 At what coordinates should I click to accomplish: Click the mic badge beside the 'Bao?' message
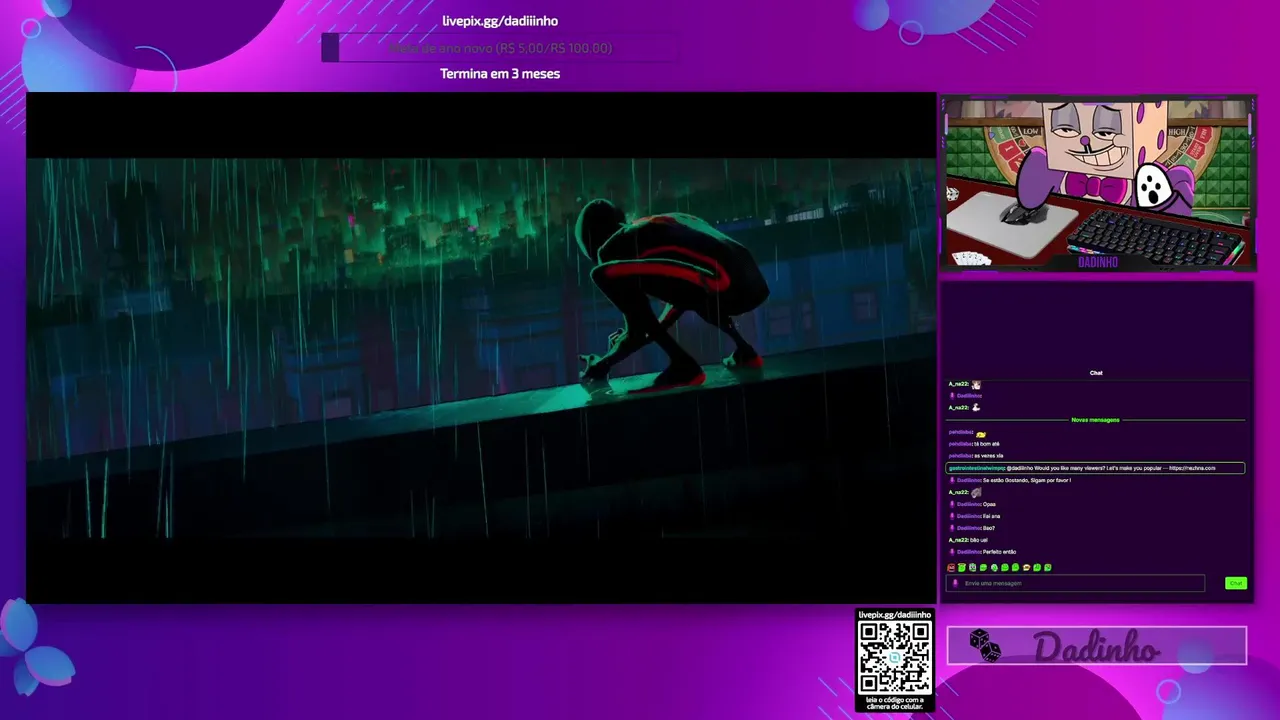(x=952, y=528)
